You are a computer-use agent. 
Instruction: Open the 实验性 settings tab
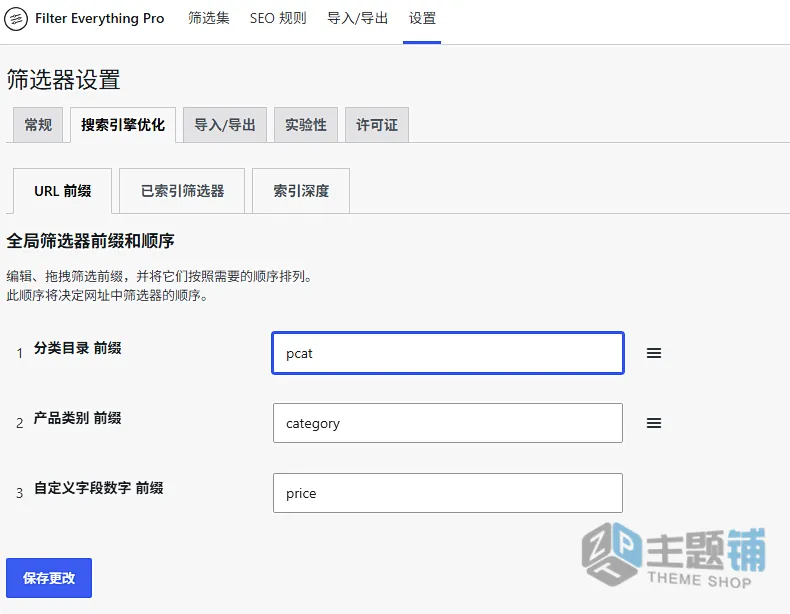click(306, 125)
